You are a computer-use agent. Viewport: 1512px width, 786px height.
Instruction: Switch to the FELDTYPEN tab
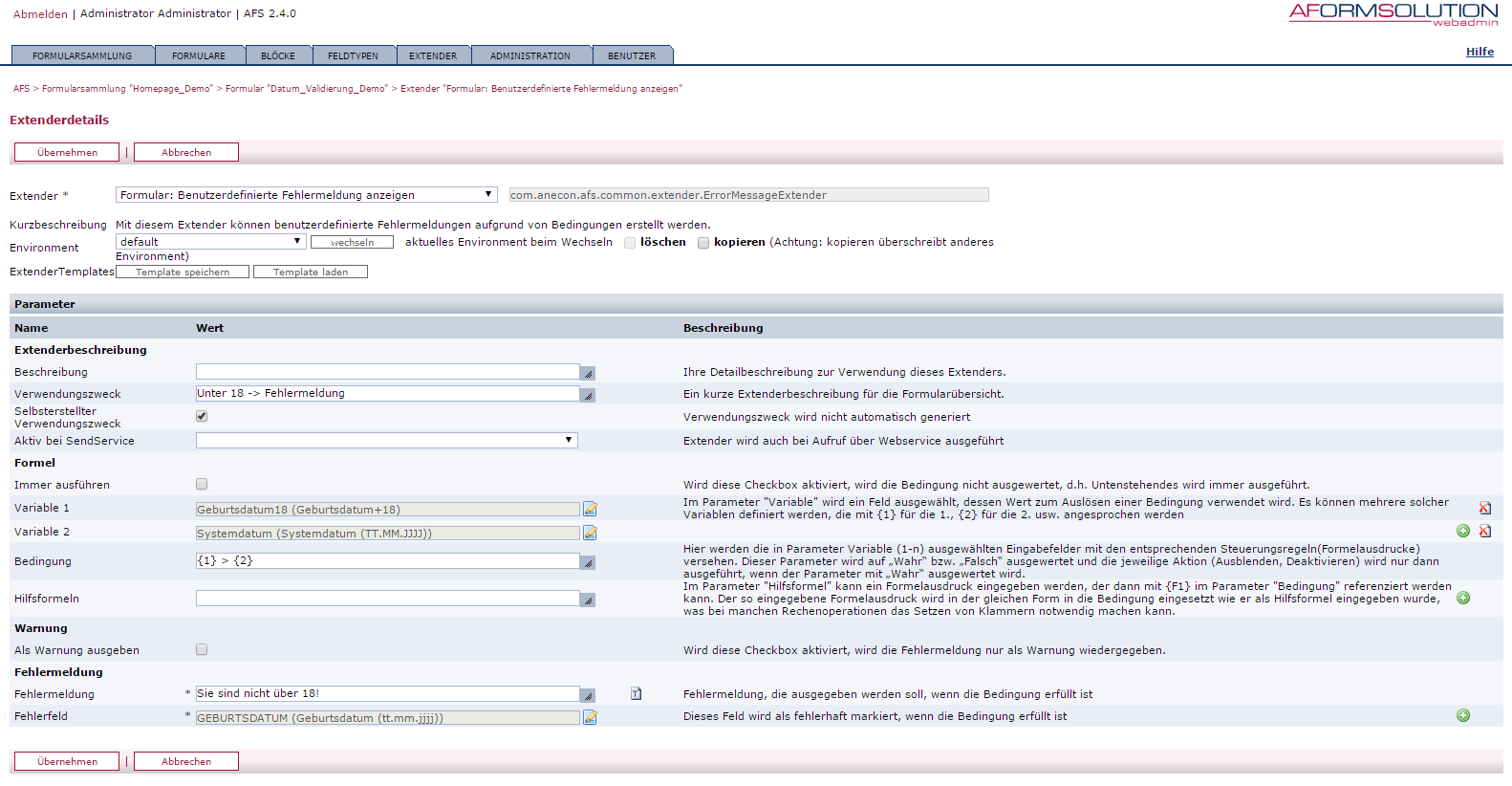coord(353,55)
